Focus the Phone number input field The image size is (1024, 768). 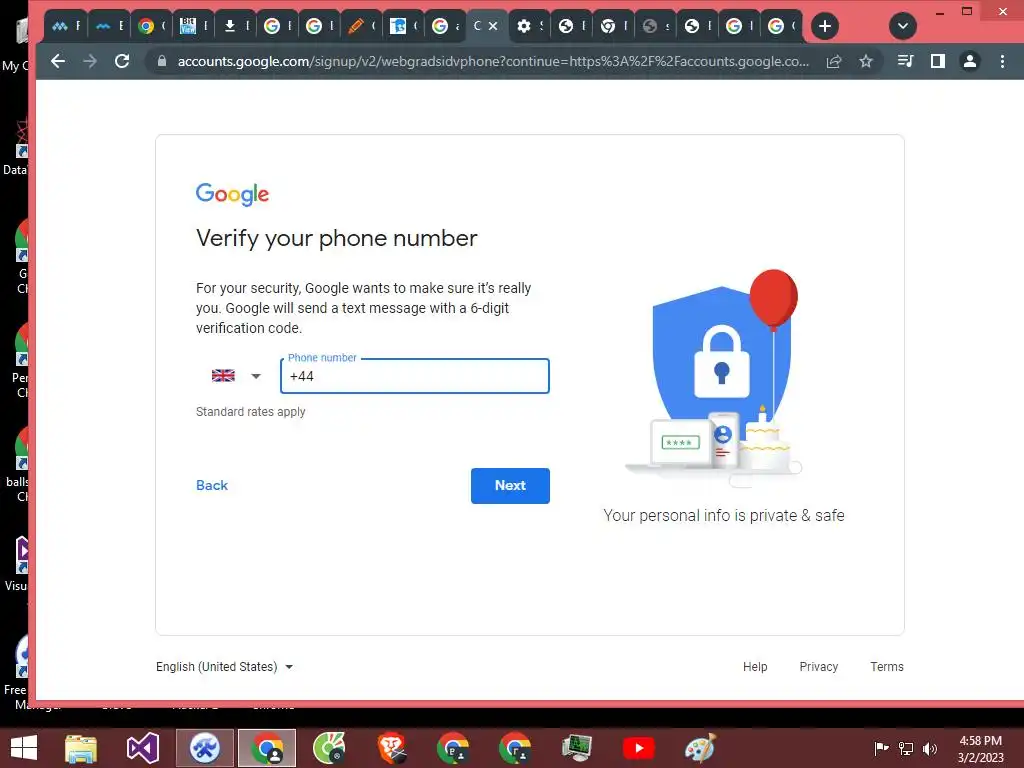(415, 376)
